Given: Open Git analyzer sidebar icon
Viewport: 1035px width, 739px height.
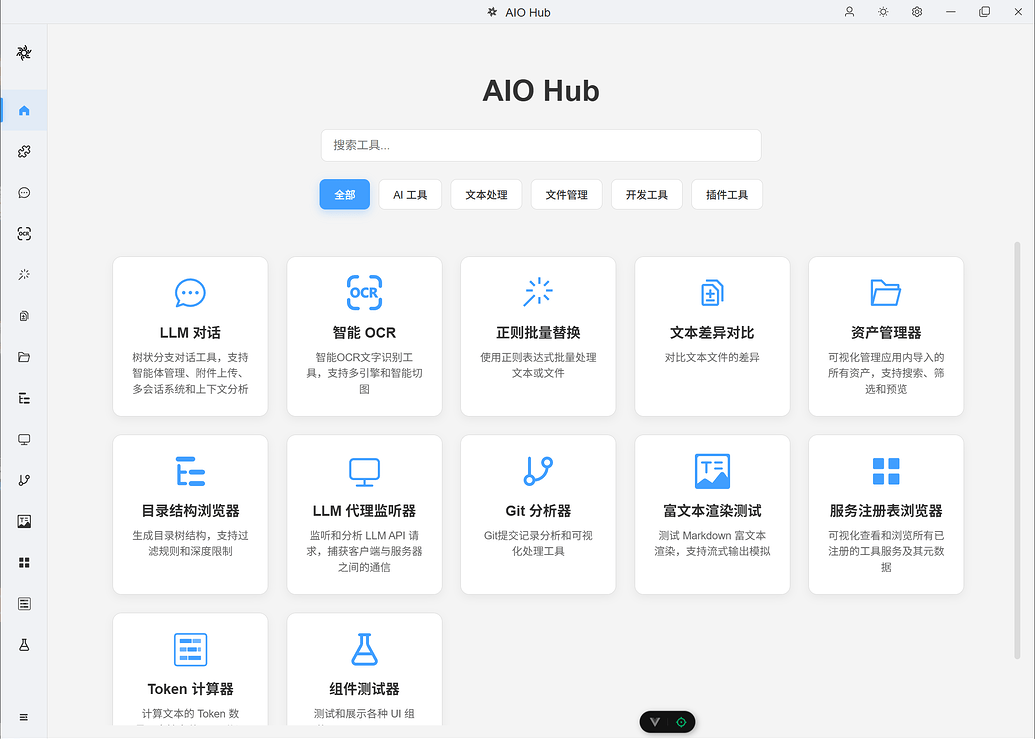Looking at the screenshot, I should 24,480.
